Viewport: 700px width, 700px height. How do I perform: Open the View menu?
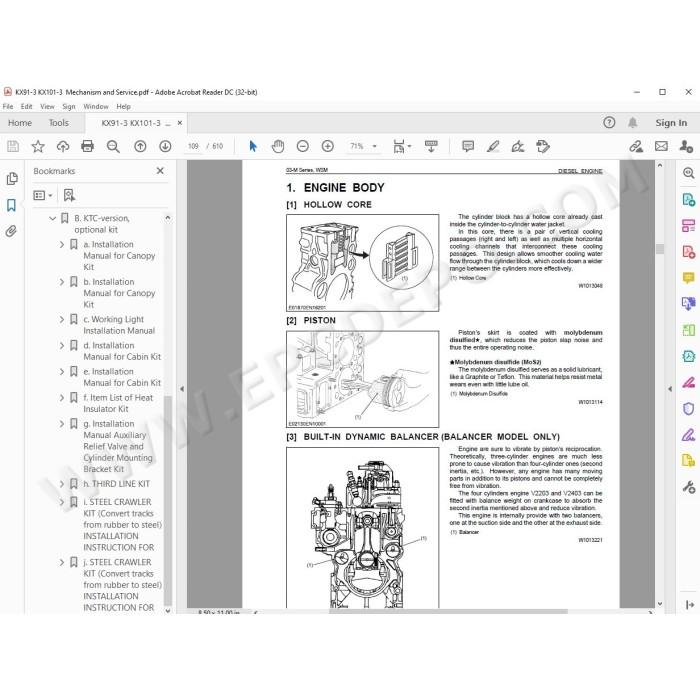[47, 106]
